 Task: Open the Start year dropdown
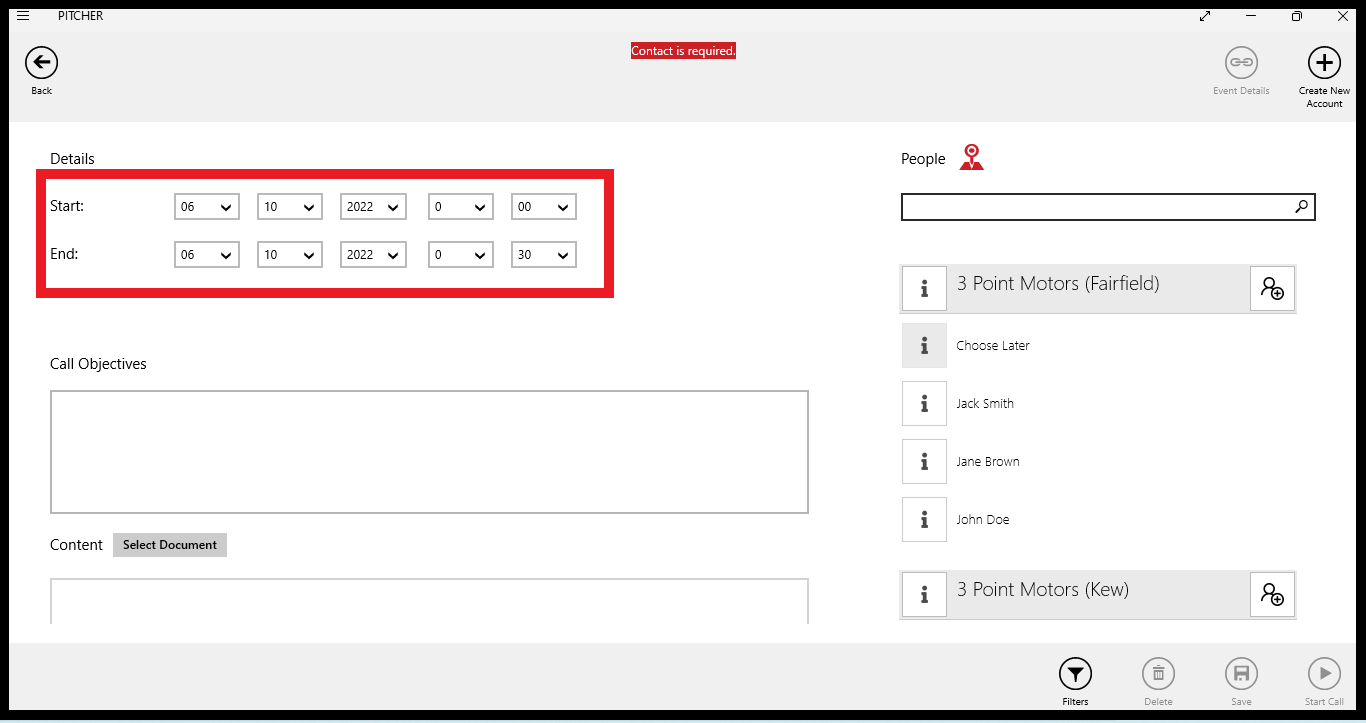click(x=373, y=207)
